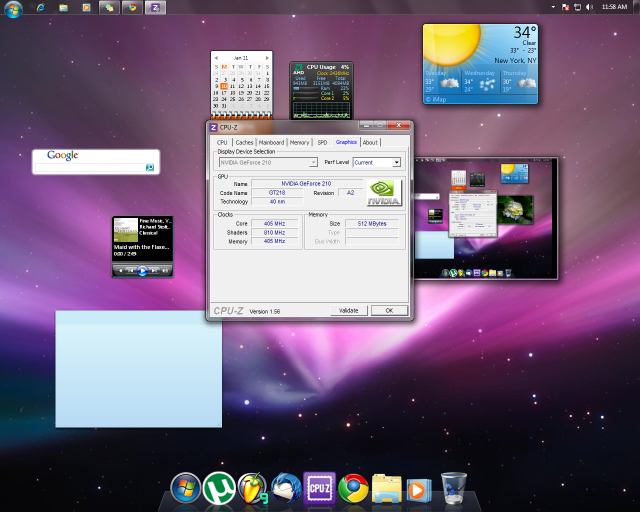This screenshot has height=512, width=640.
Task: Click the album art in media gadget
Action: click(126, 230)
